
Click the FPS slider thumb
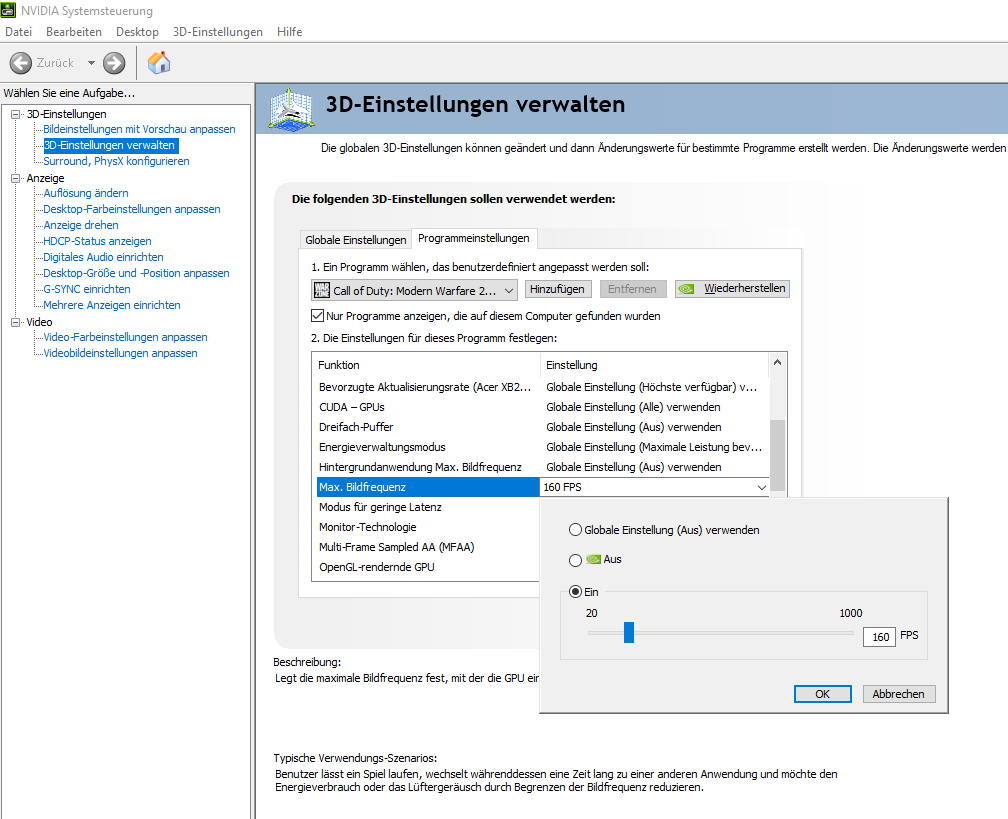click(629, 633)
